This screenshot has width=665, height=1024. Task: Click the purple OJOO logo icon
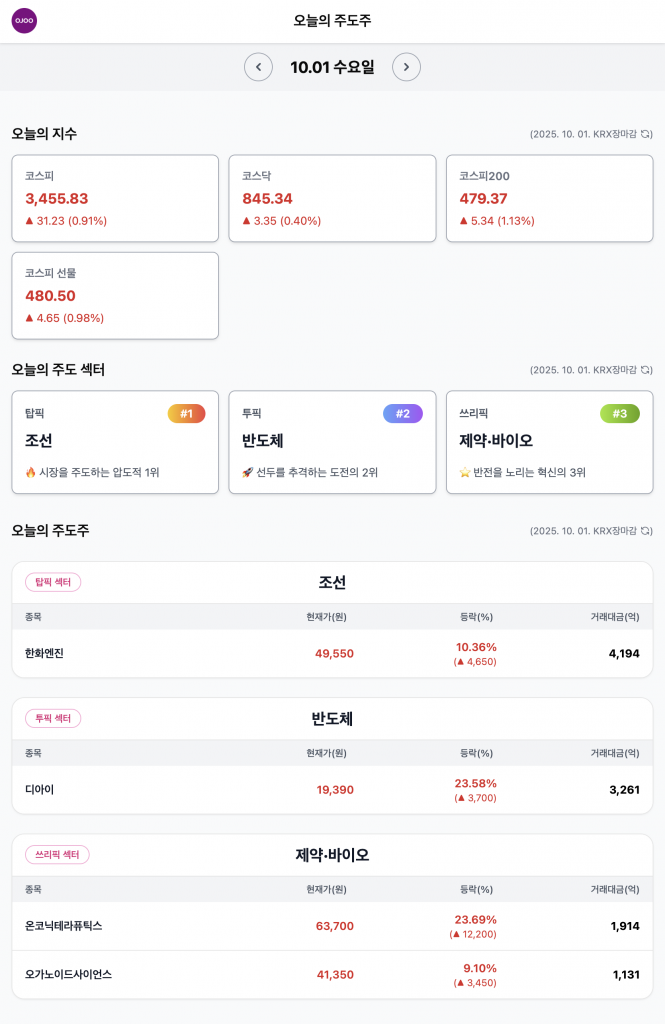coord(24,21)
